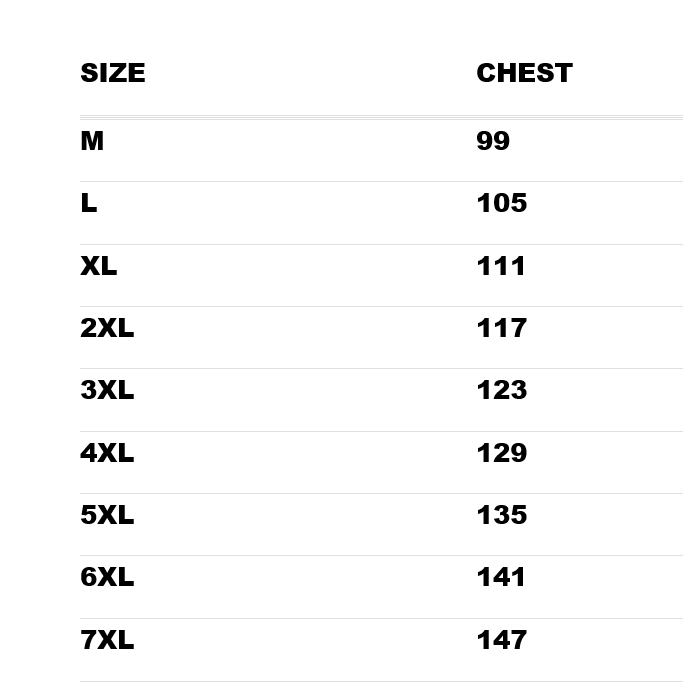Click the chest value 99

(493, 141)
